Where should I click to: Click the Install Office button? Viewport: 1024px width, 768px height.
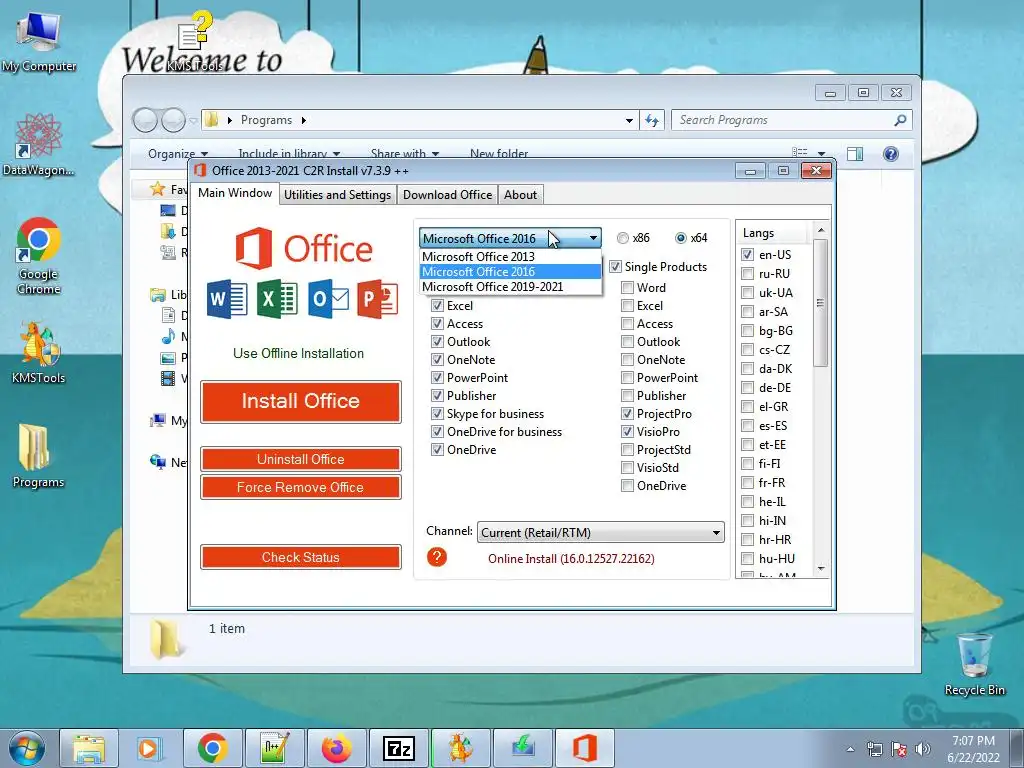pos(300,401)
